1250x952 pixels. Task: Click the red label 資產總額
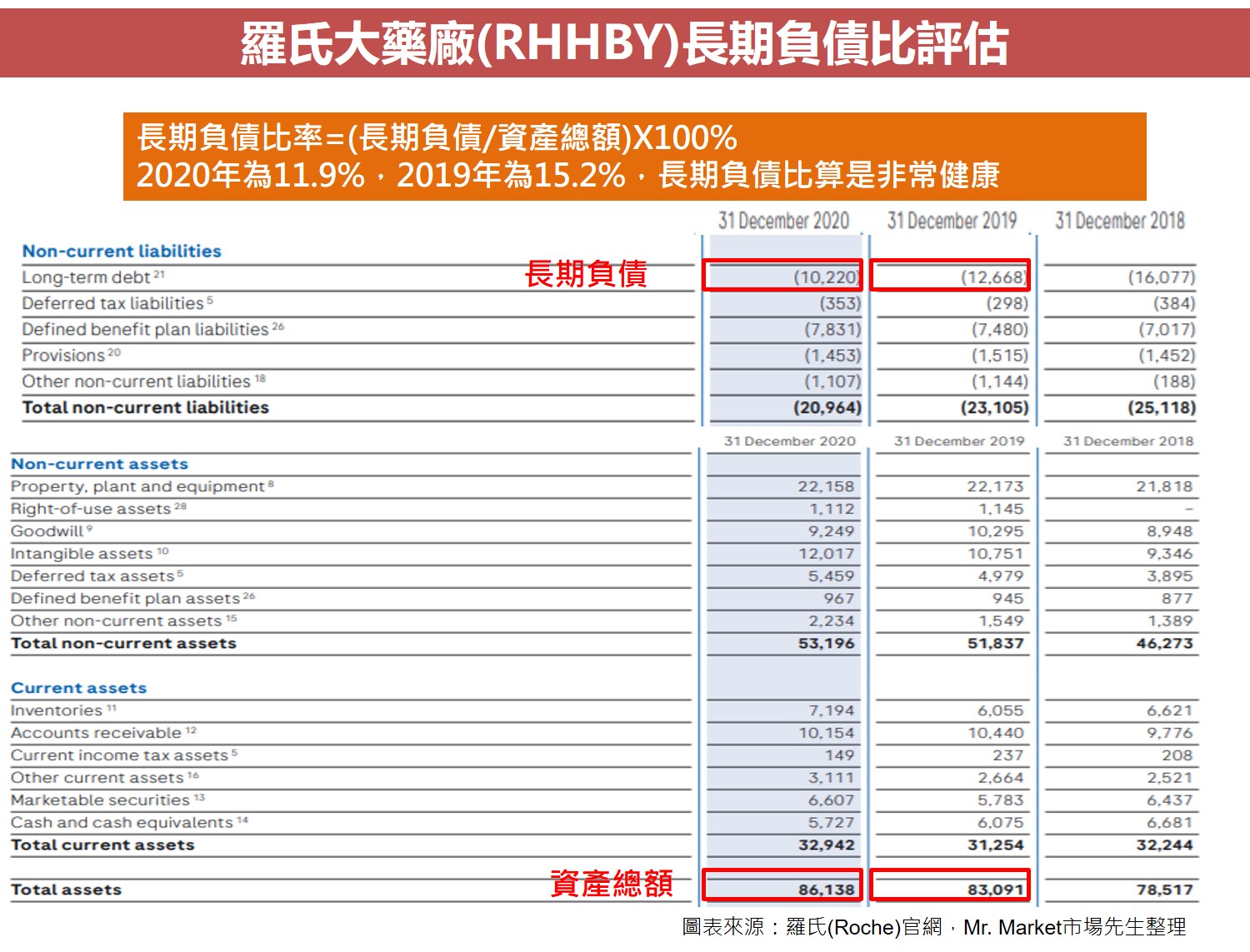(611, 883)
